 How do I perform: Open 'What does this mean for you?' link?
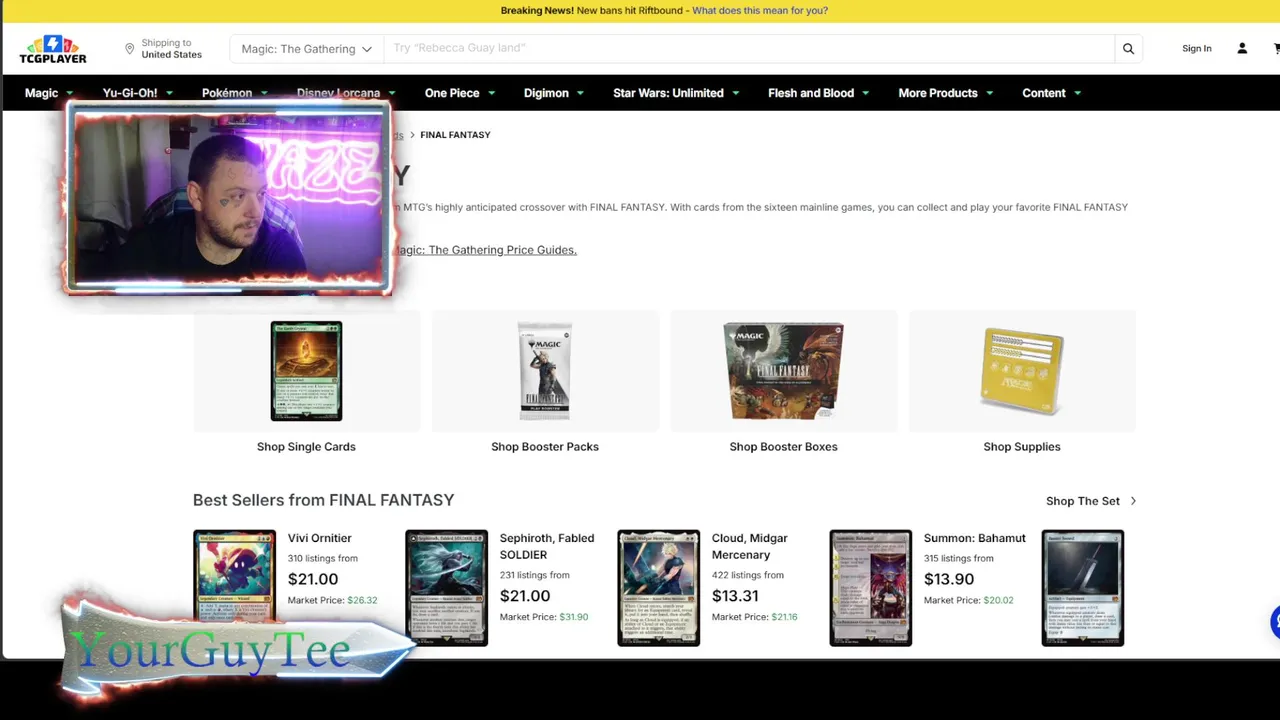[x=760, y=10]
